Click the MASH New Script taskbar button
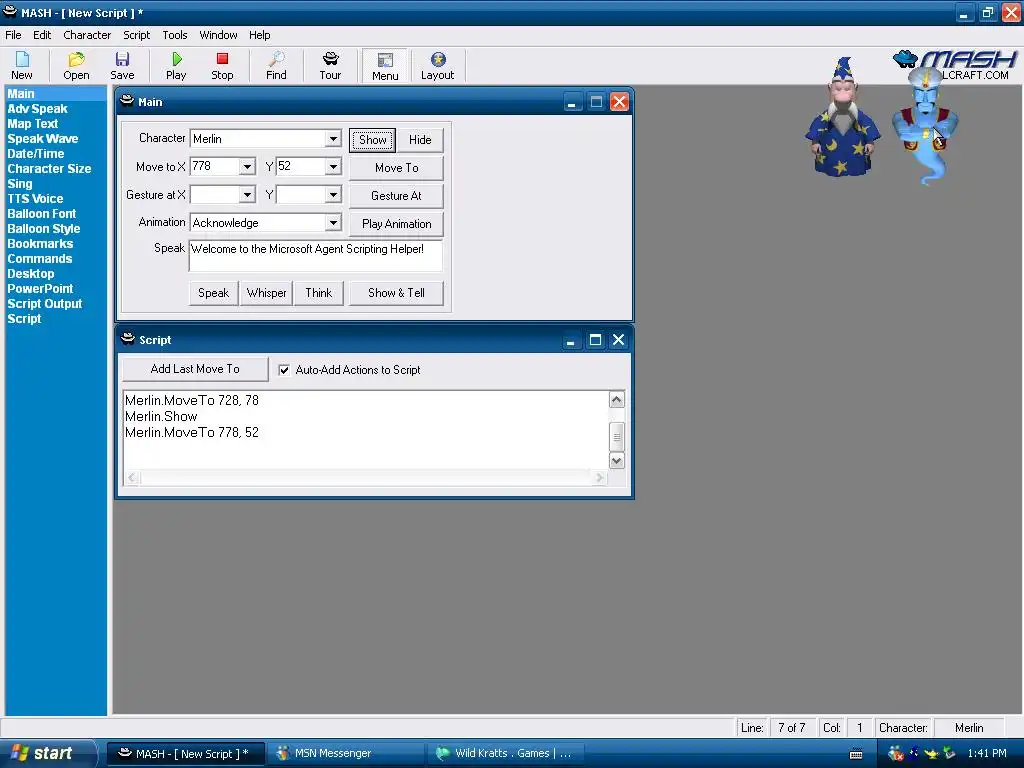Screen dimensions: 1024x768 click(x=185, y=753)
